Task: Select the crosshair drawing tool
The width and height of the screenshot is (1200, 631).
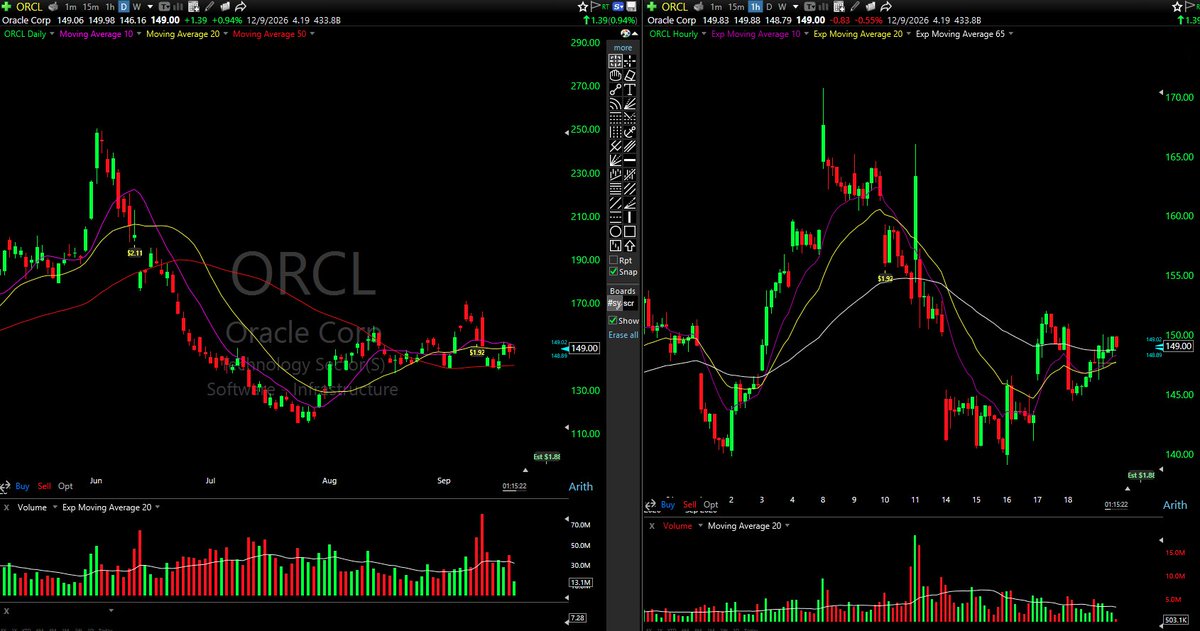Action: point(630,62)
